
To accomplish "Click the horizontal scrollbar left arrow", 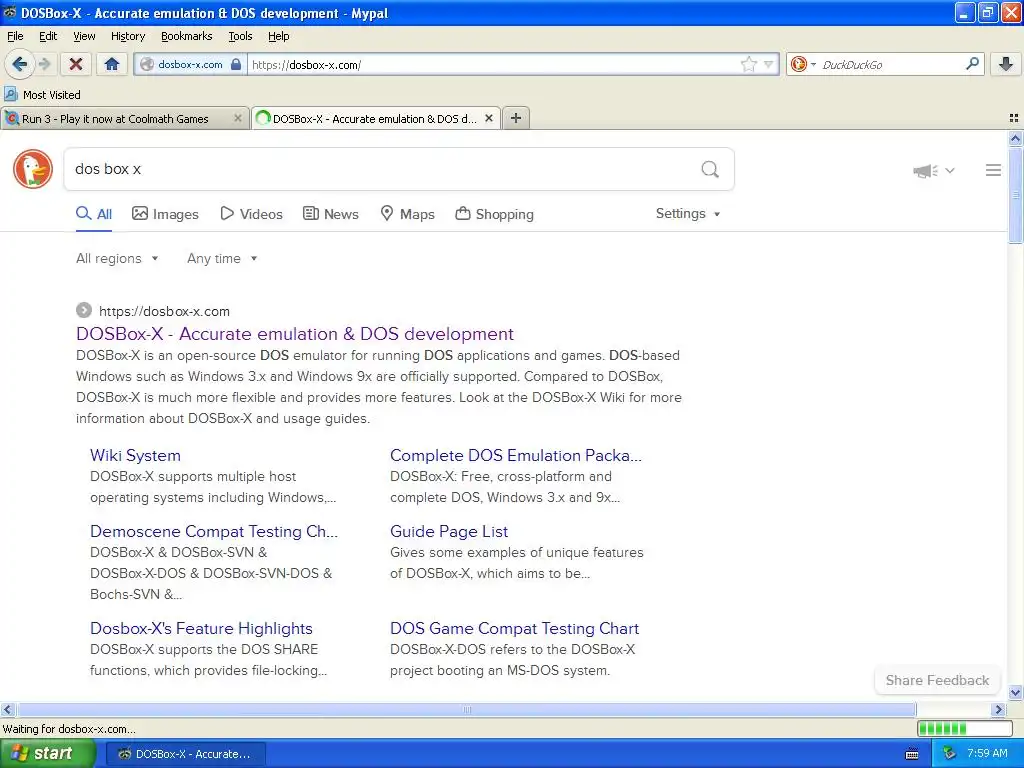I will (x=7, y=709).
